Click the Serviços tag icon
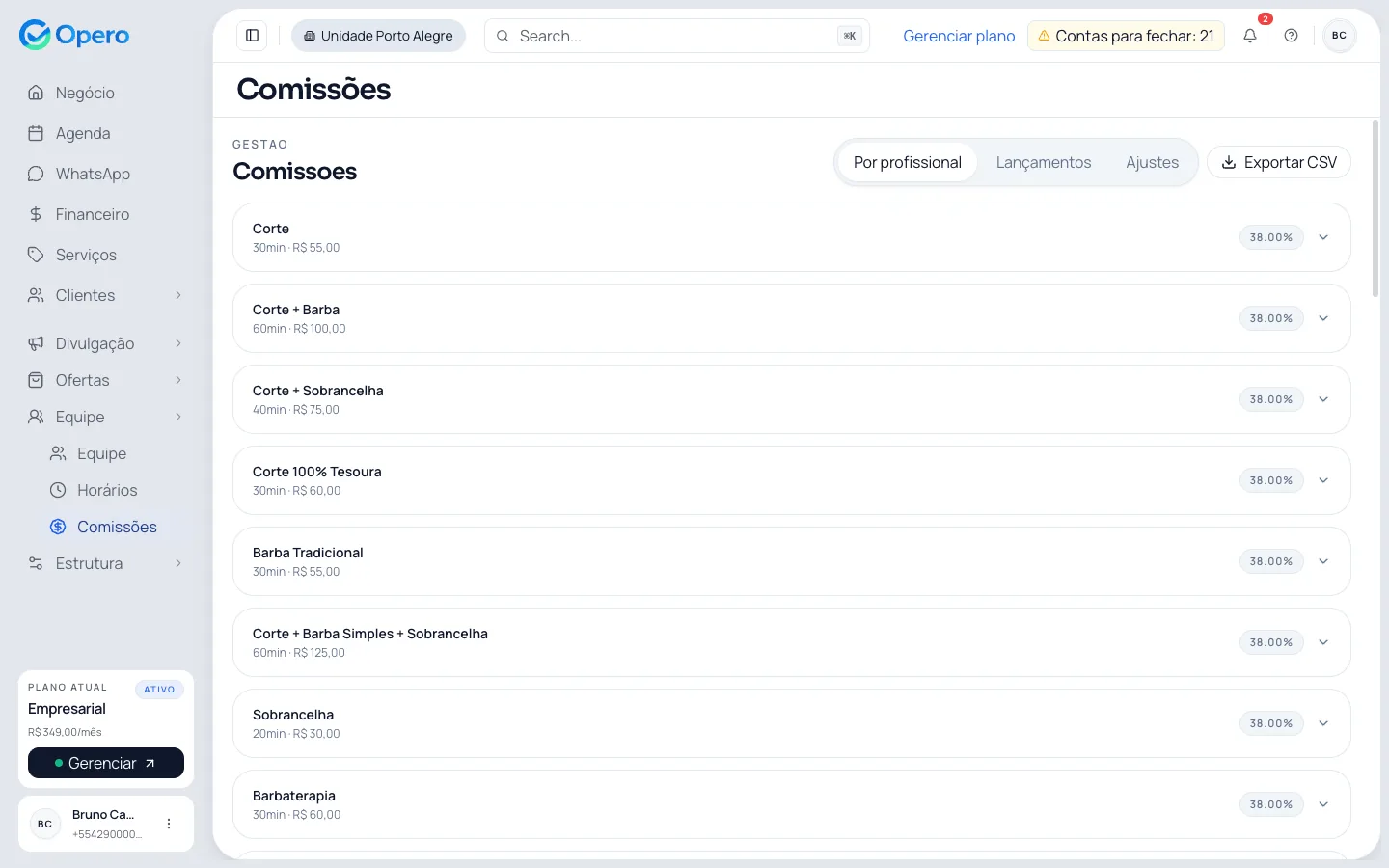Viewport: 1389px width, 868px height. (36, 255)
